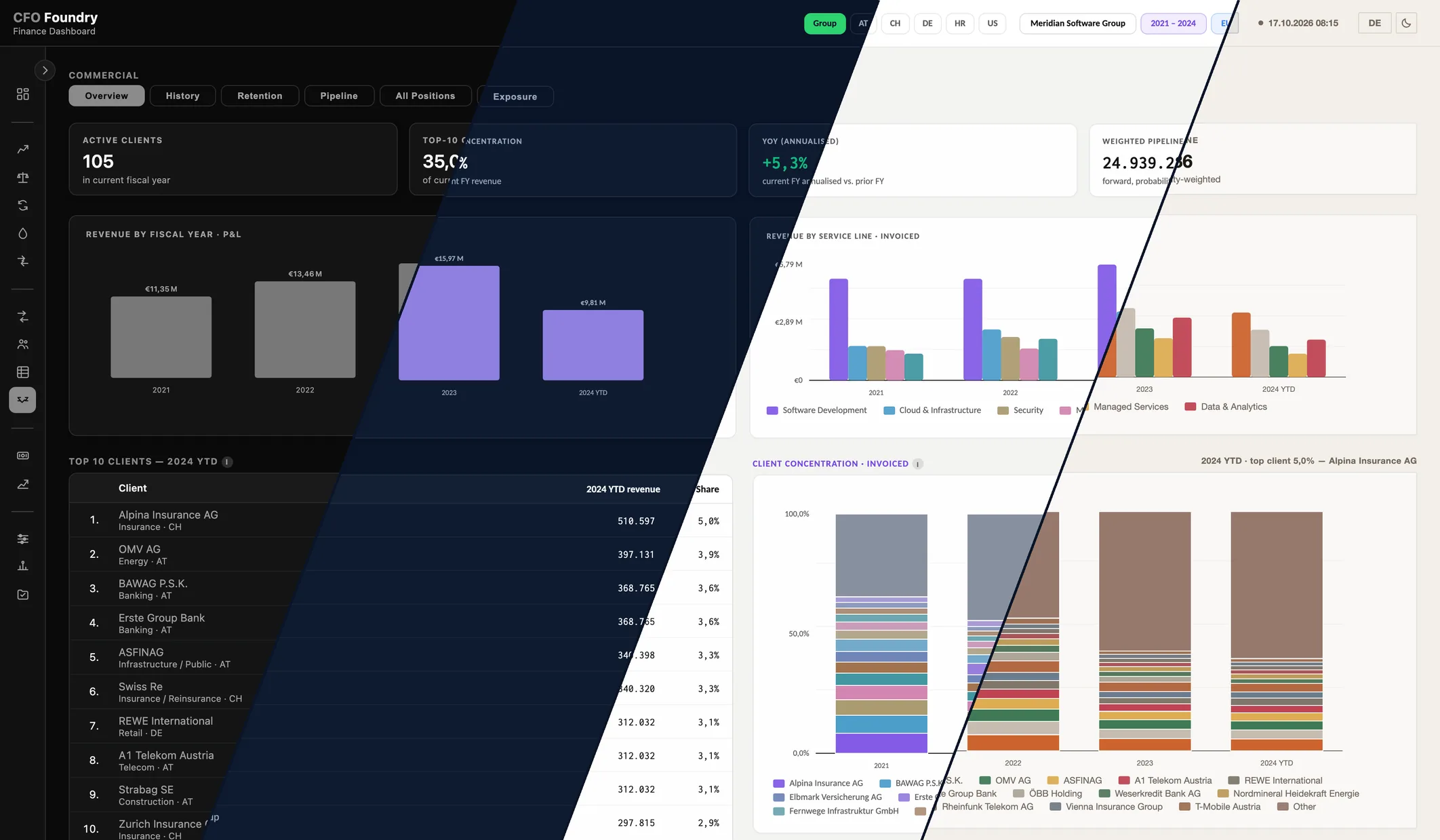
Task: Open the Erste Group Bank client row
Action: pos(401,623)
